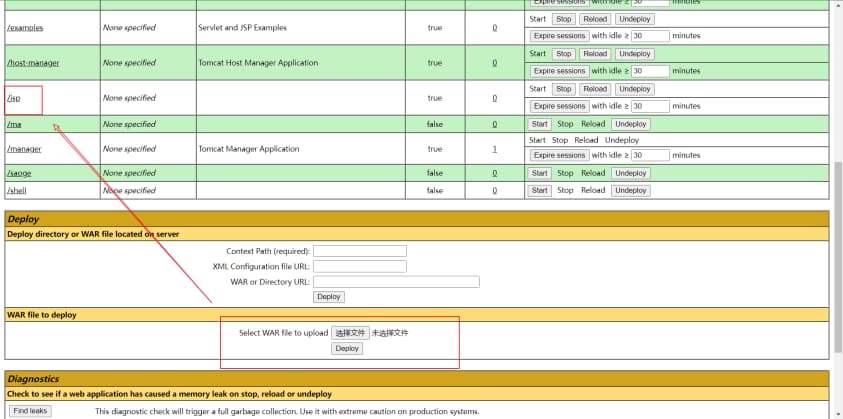The height and width of the screenshot is (419, 843).
Task: Click Expire sessions for /jsp row
Action: (559, 106)
